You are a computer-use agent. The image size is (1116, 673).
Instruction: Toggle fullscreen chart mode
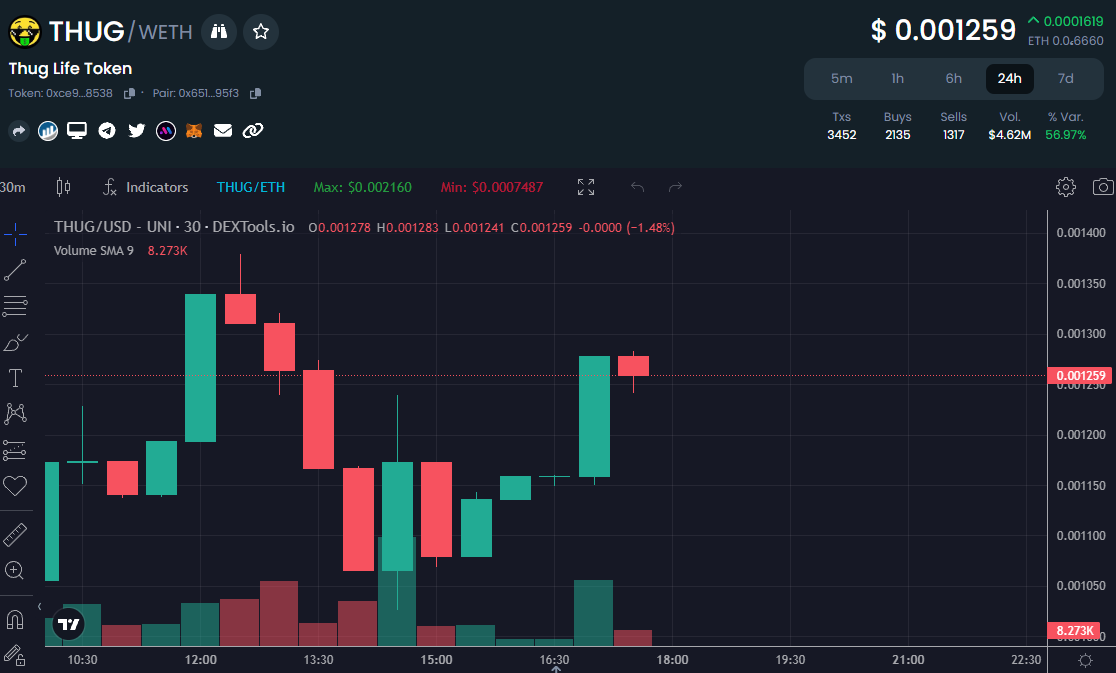coord(586,187)
